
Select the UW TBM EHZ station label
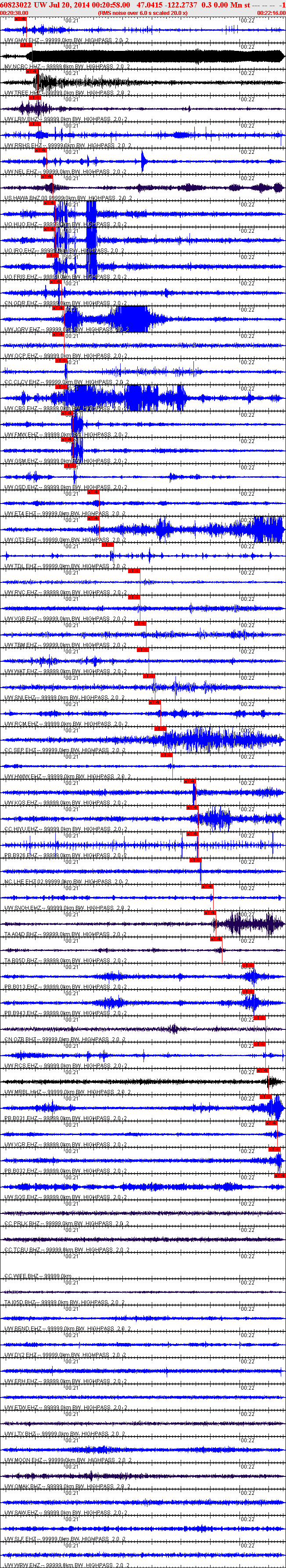(65, 645)
